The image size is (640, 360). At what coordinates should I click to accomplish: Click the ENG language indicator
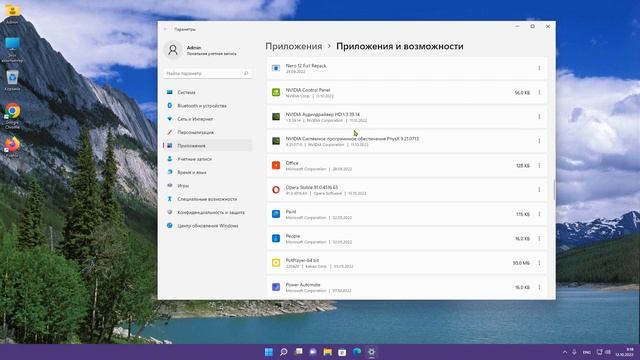click(587, 352)
